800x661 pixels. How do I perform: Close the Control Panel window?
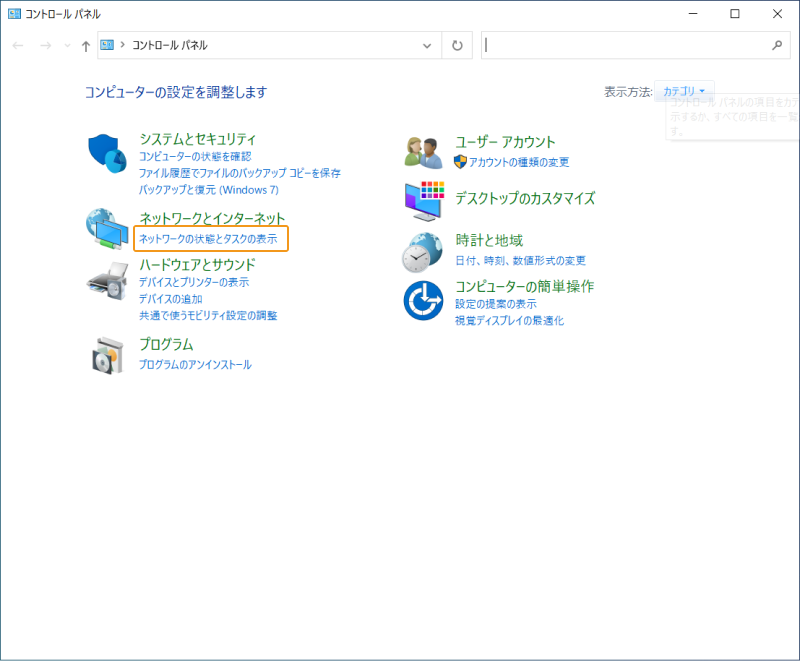point(777,14)
